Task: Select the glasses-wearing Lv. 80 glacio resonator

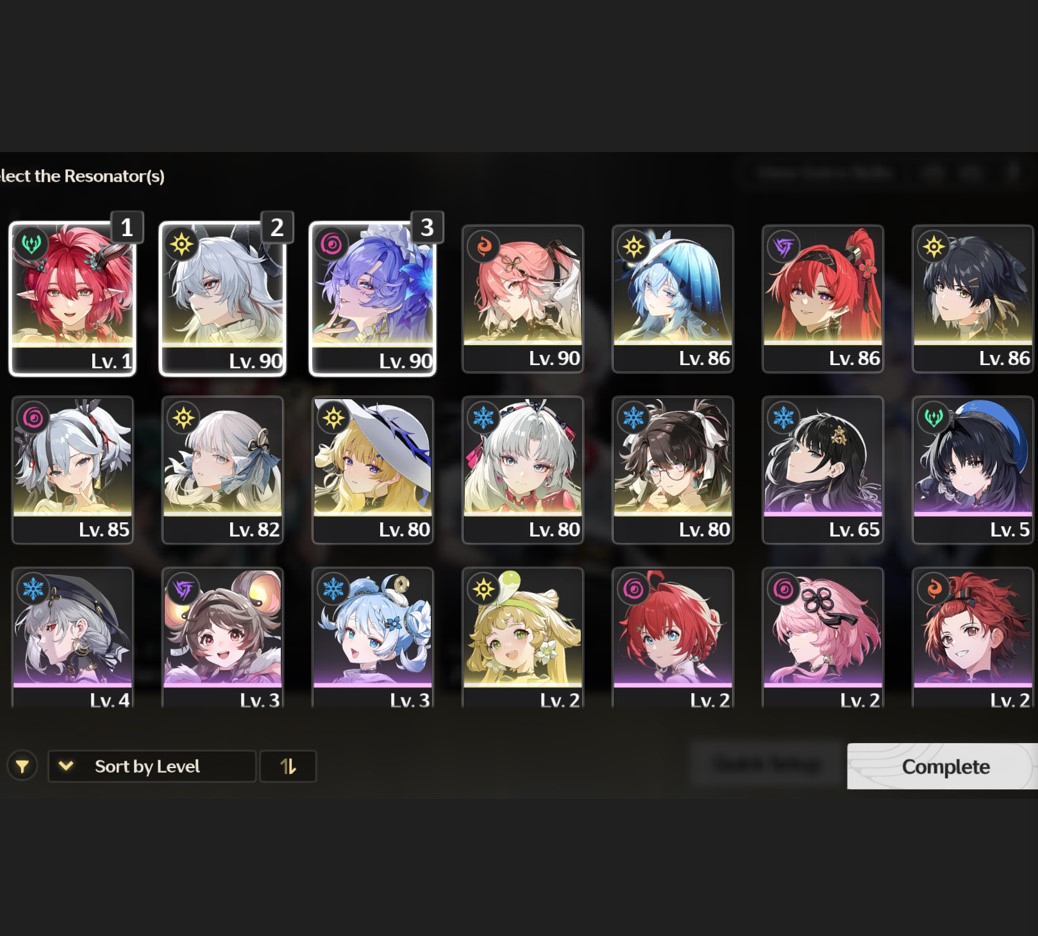Action: click(x=673, y=470)
